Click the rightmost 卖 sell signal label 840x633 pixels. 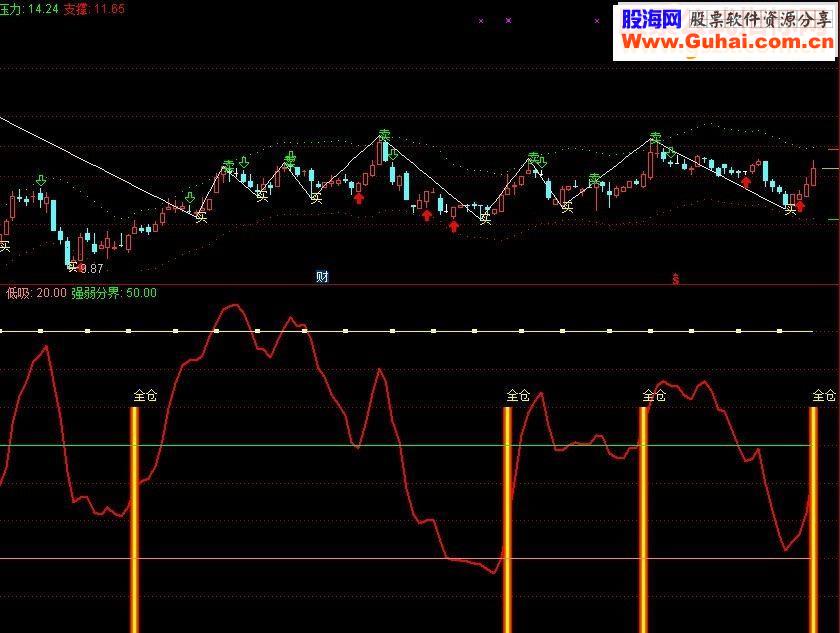(x=656, y=137)
